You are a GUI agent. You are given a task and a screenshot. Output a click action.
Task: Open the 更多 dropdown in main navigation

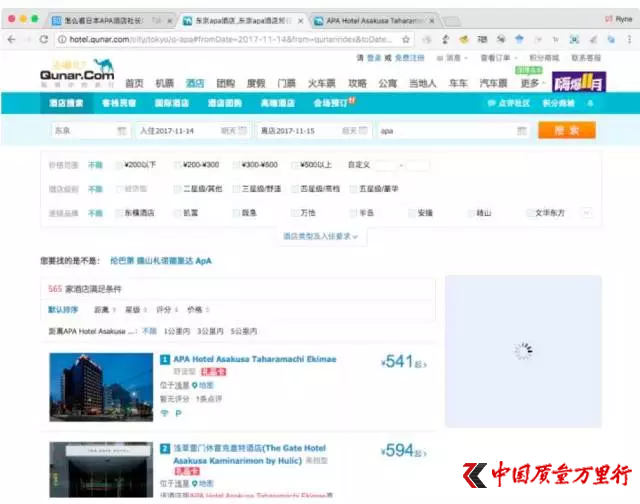532,83
